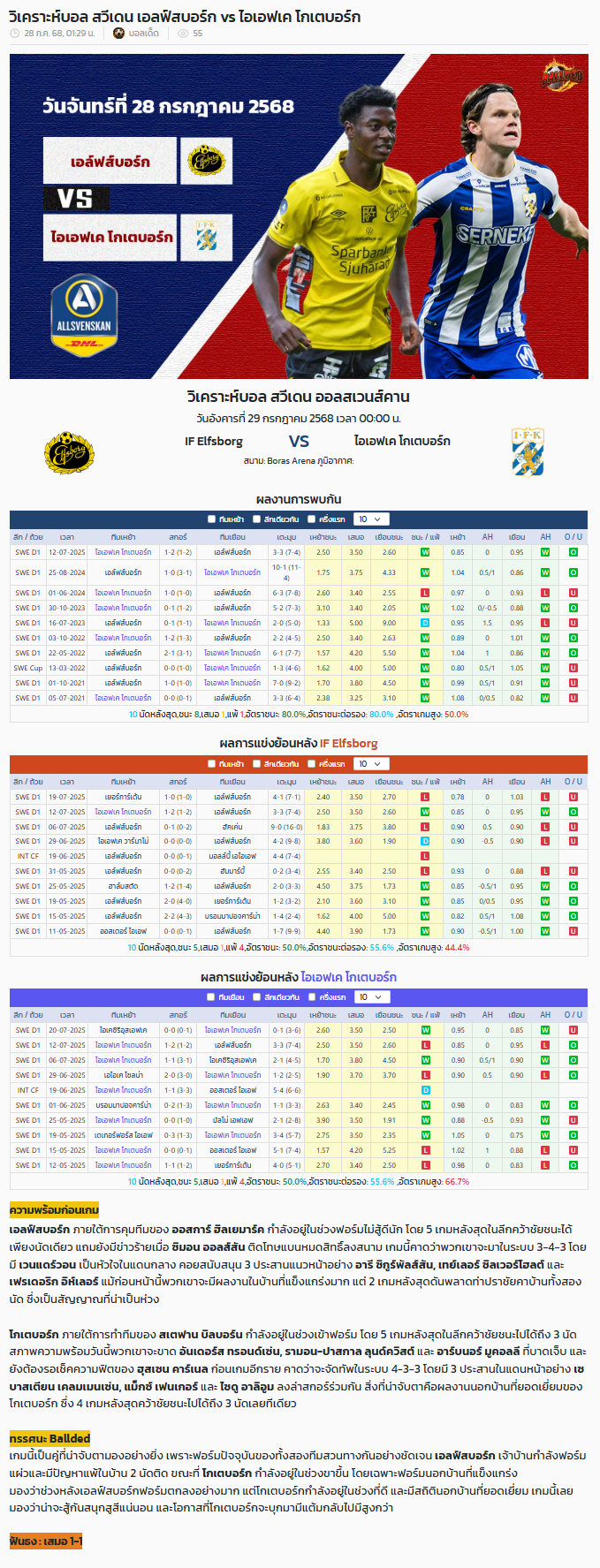Click the Allsvenskan league logo on the banner
The image size is (600, 1568).
[x=83, y=314]
